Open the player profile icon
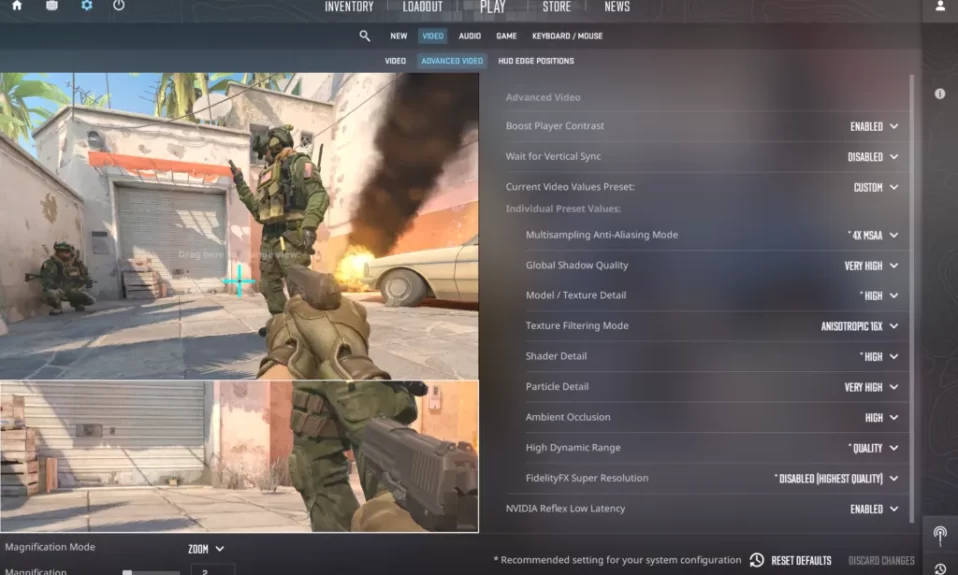 940,6
